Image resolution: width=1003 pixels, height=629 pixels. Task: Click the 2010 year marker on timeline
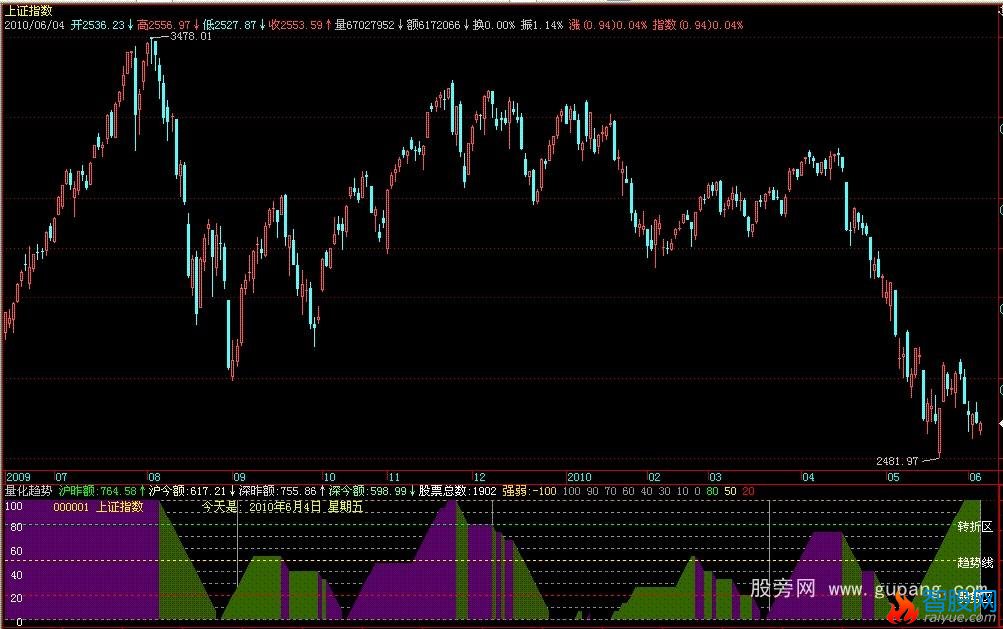tap(581, 477)
